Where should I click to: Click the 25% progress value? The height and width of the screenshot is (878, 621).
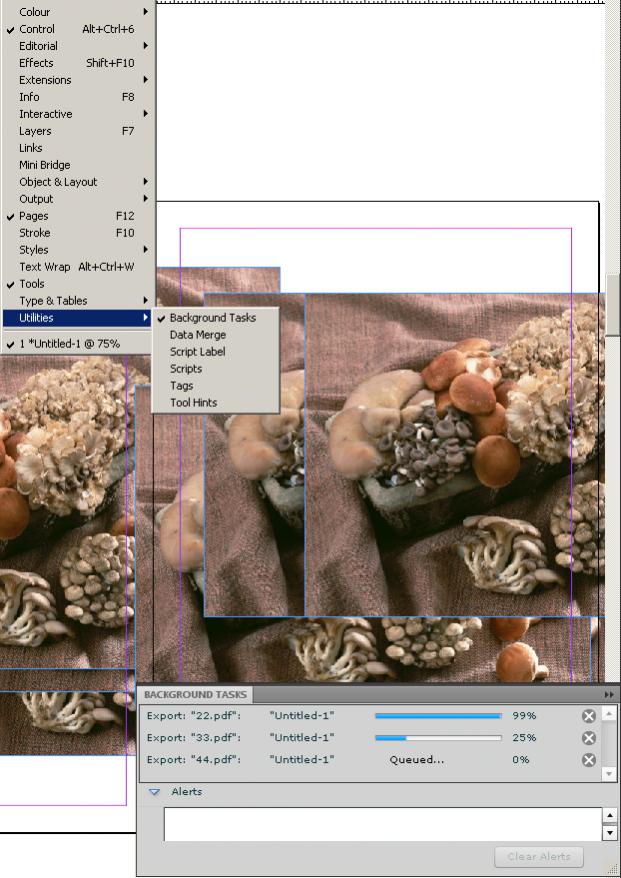point(524,738)
